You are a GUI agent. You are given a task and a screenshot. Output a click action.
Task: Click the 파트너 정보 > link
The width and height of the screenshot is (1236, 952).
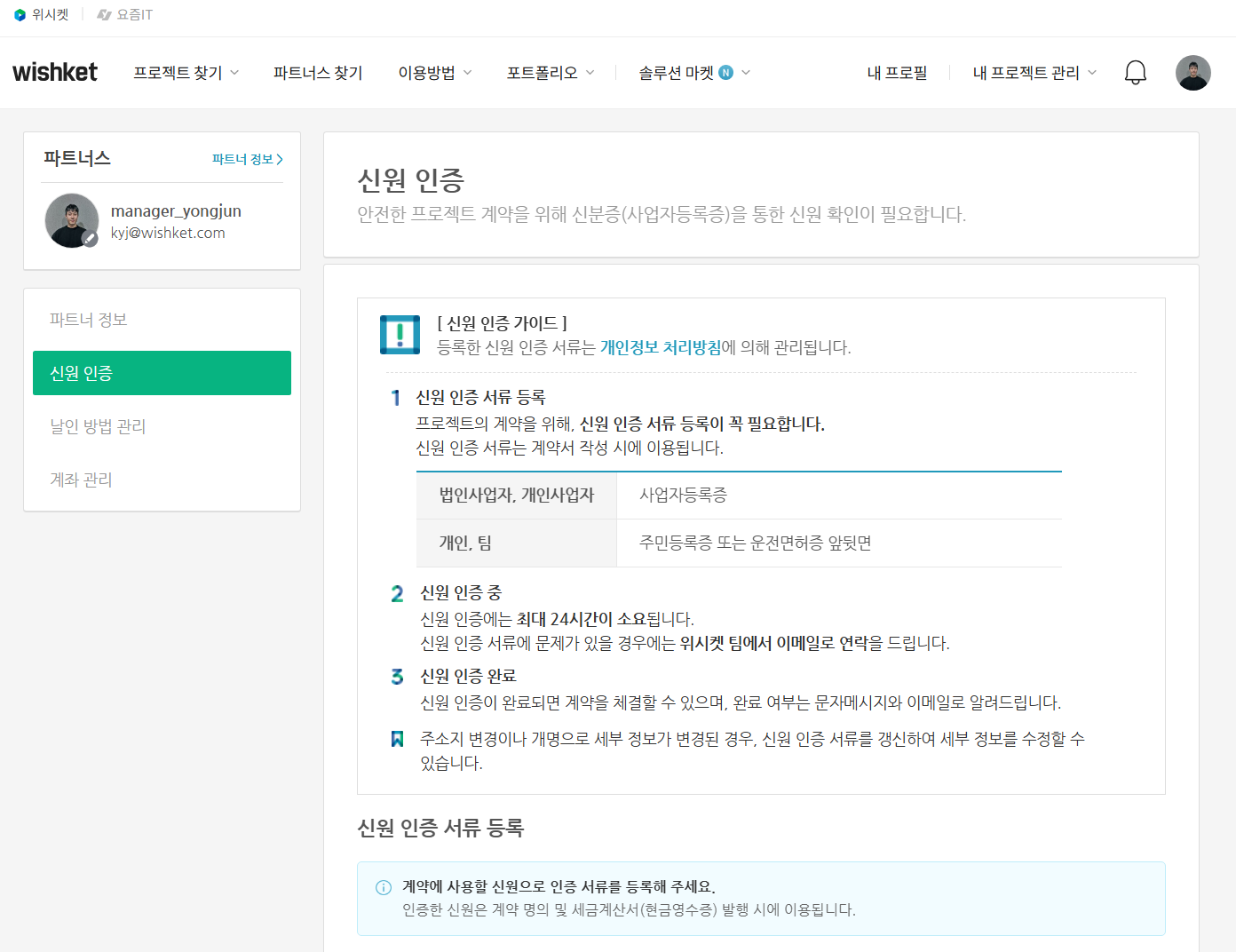pyautogui.click(x=247, y=159)
